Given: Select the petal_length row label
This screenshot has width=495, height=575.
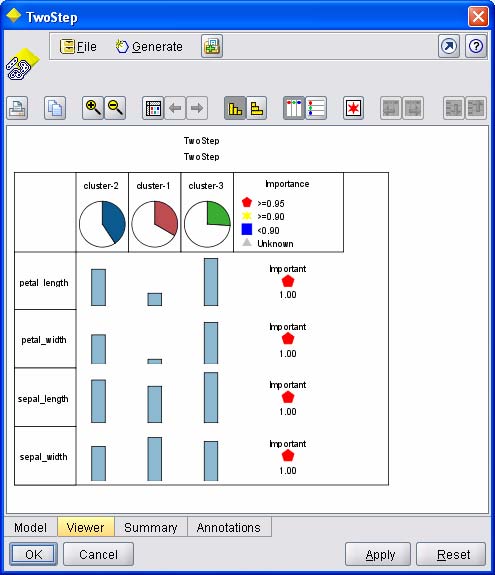Looking at the screenshot, I should pos(44,283).
